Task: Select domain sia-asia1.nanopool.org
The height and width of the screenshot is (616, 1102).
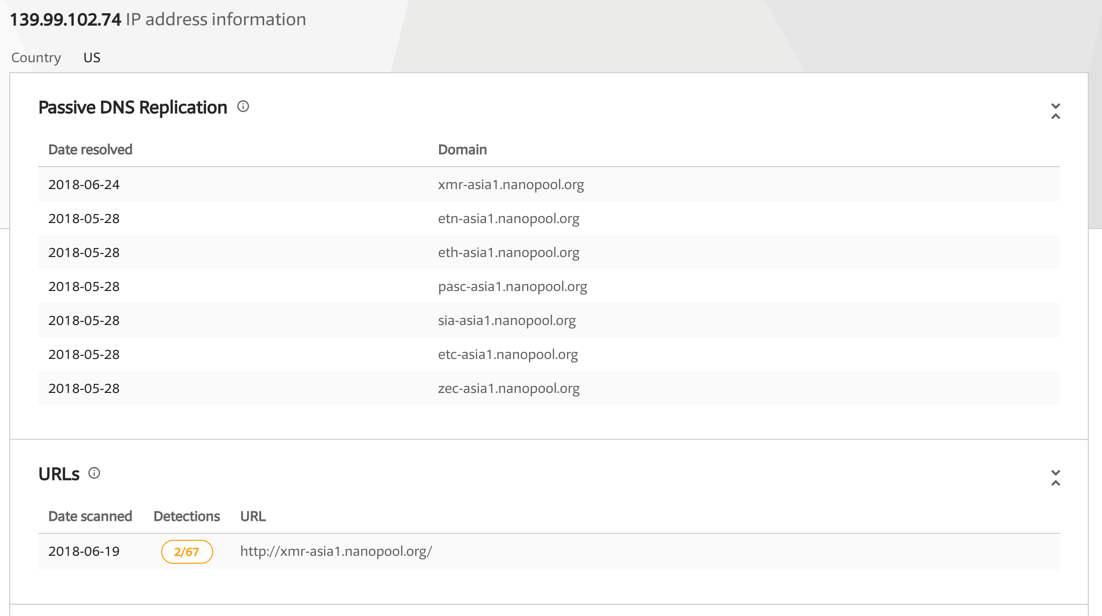Action: (x=507, y=321)
